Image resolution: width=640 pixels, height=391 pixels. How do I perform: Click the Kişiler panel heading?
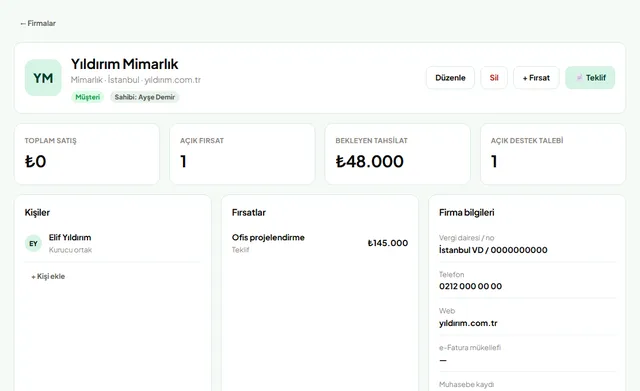[x=37, y=213]
